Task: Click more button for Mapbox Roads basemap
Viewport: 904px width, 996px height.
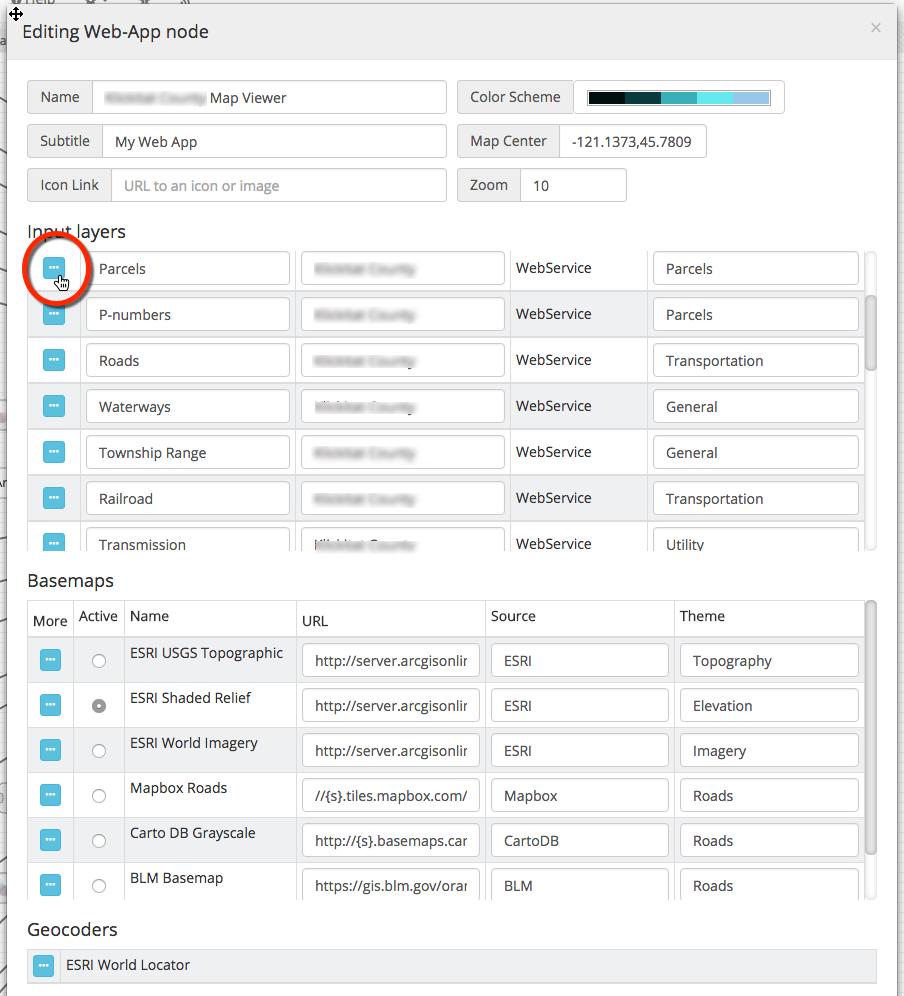Action: click(50, 795)
